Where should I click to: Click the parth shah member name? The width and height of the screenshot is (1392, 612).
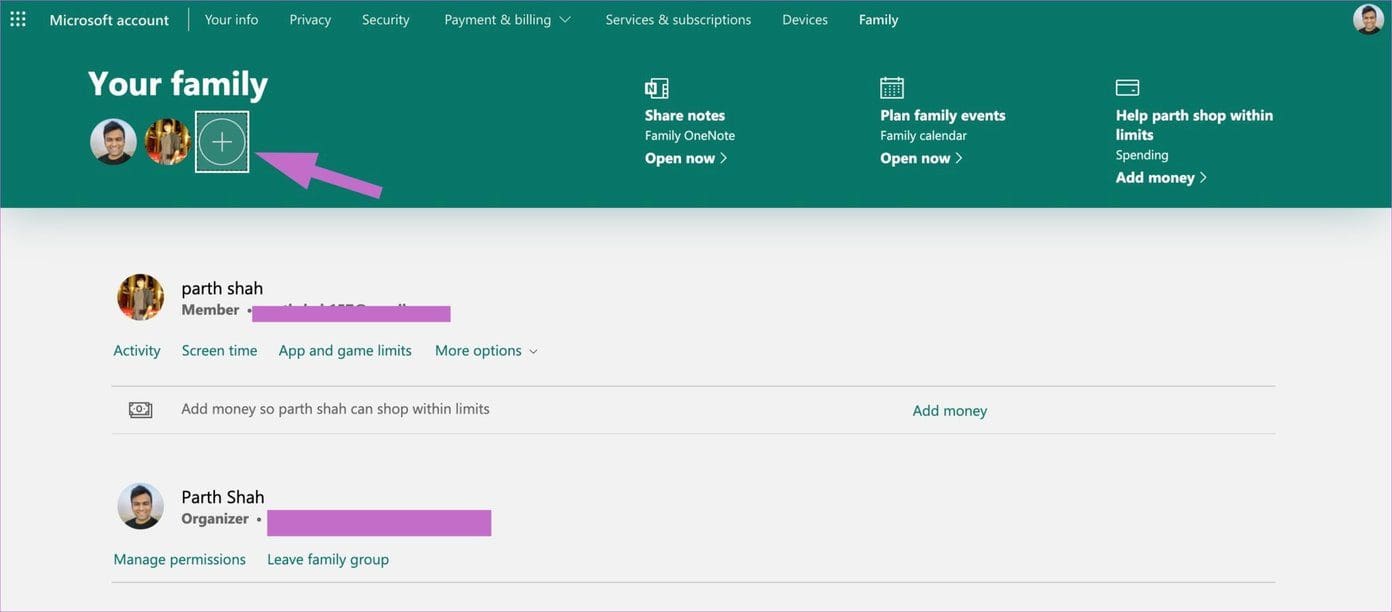pyautogui.click(x=222, y=288)
